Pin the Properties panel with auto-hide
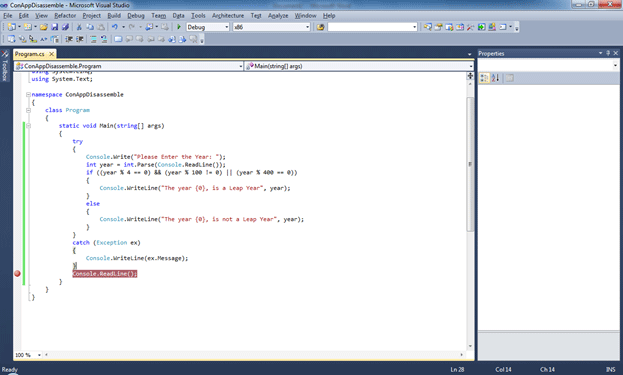The image size is (623, 375). [x=608, y=53]
